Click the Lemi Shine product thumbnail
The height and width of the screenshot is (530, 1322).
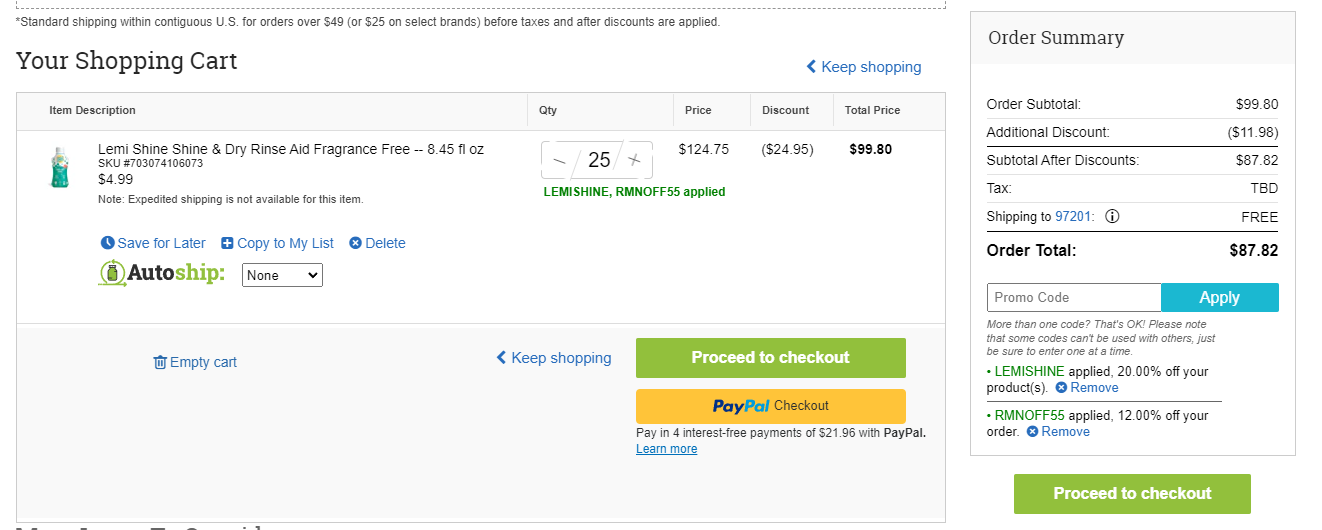coord(58,168)
